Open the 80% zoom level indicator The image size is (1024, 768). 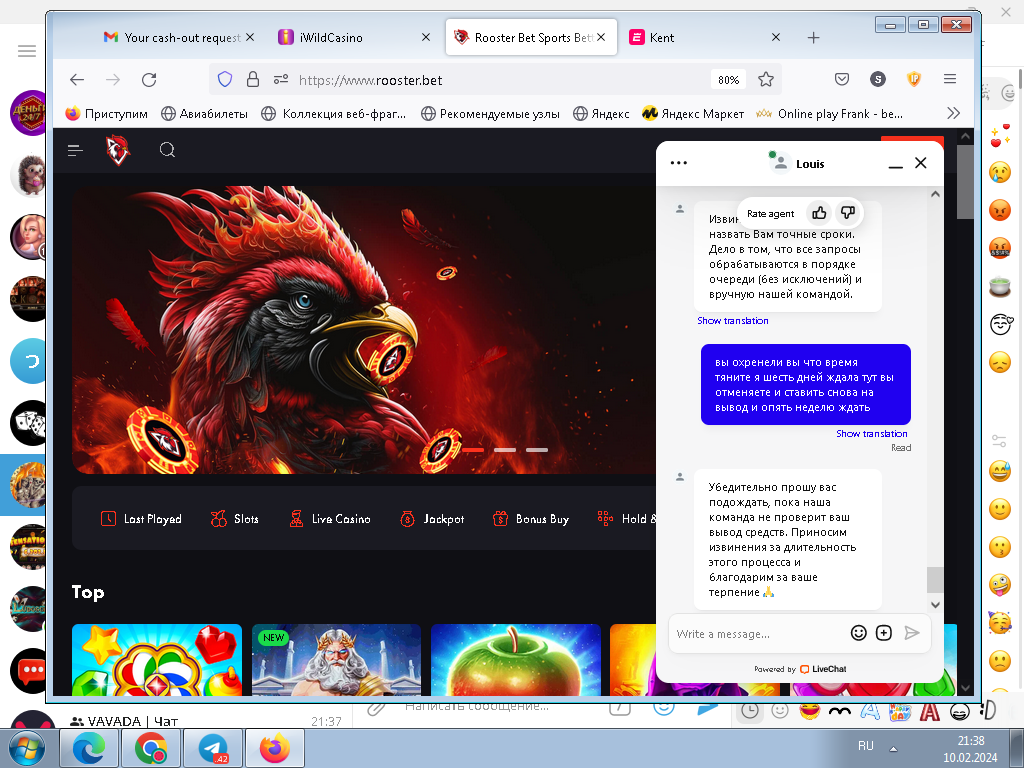tap(728, 80)
